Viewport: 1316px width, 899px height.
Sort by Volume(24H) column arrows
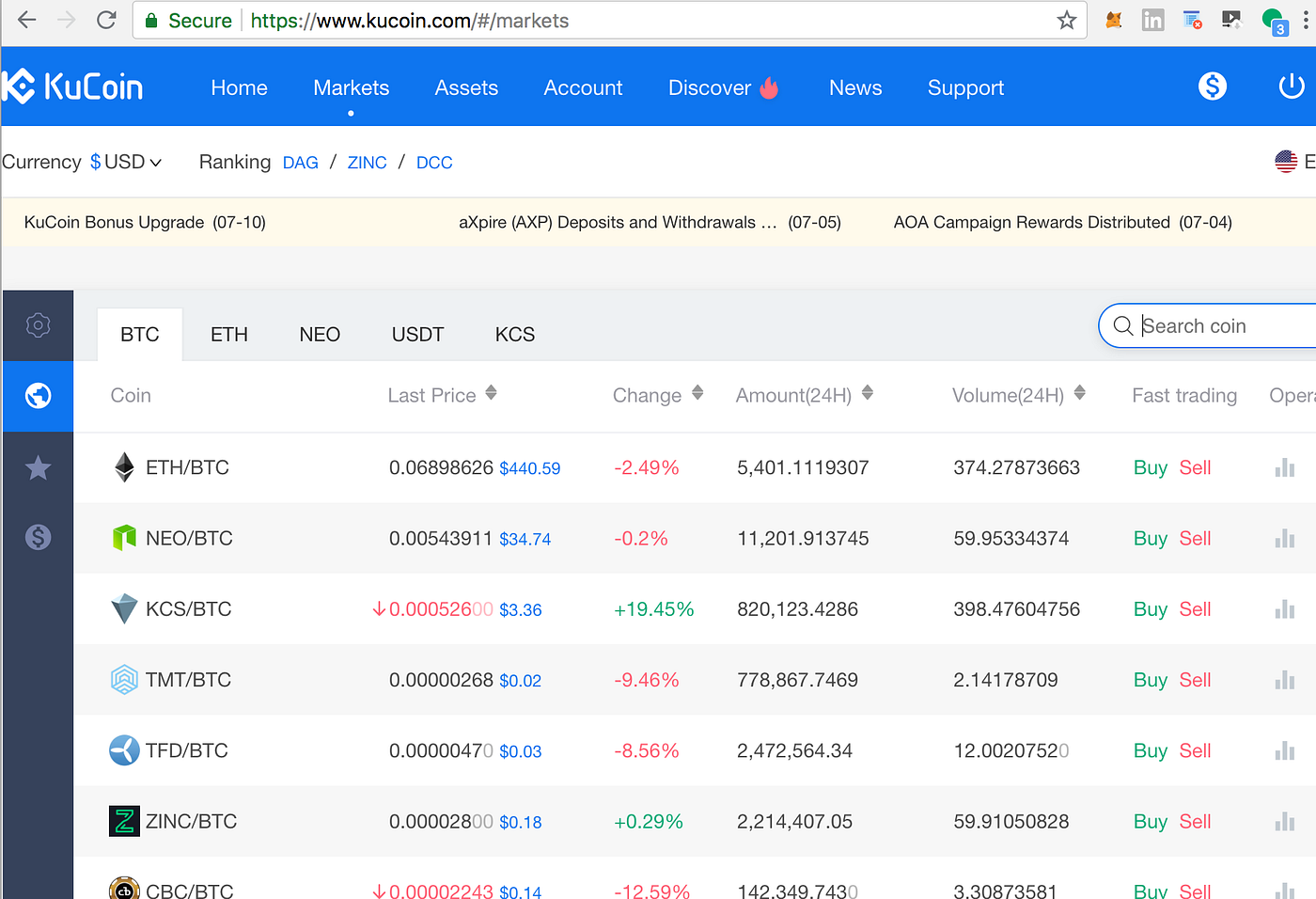pos(1080,393)
